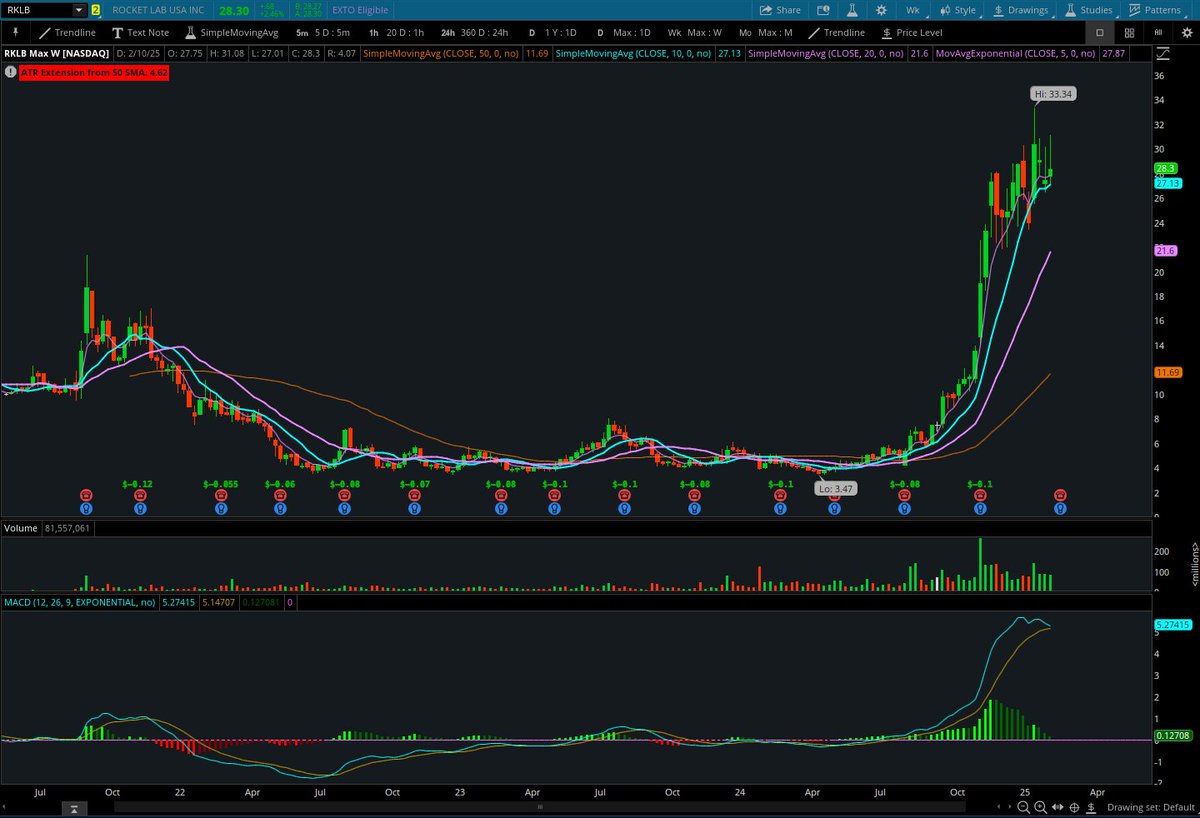Open the Studies dropdown menu
1200x818 pixels.
click(1089, 9)
